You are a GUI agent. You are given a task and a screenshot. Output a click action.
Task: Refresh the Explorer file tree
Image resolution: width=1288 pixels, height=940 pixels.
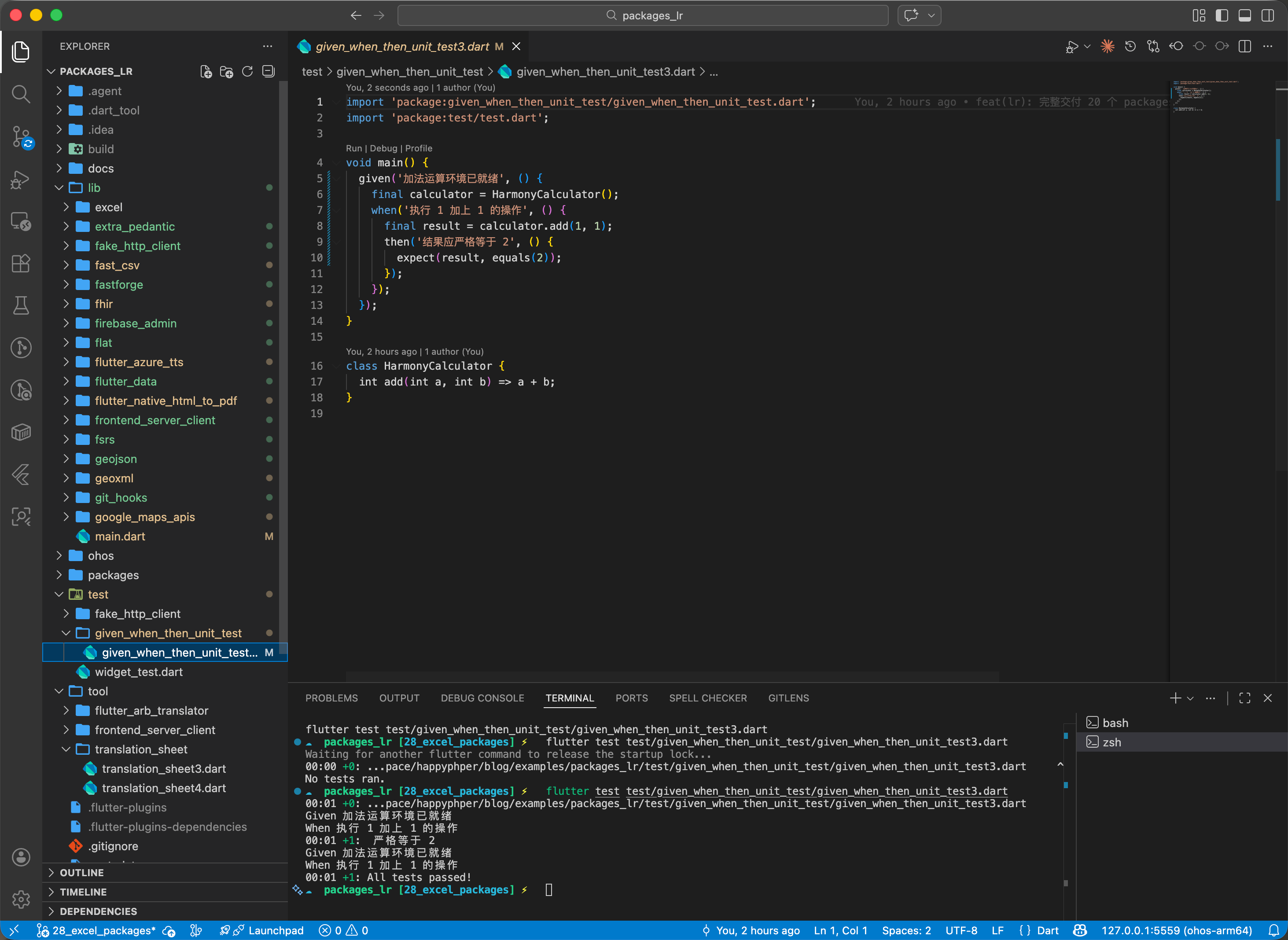pyautogui.click(x=247, y=72)
